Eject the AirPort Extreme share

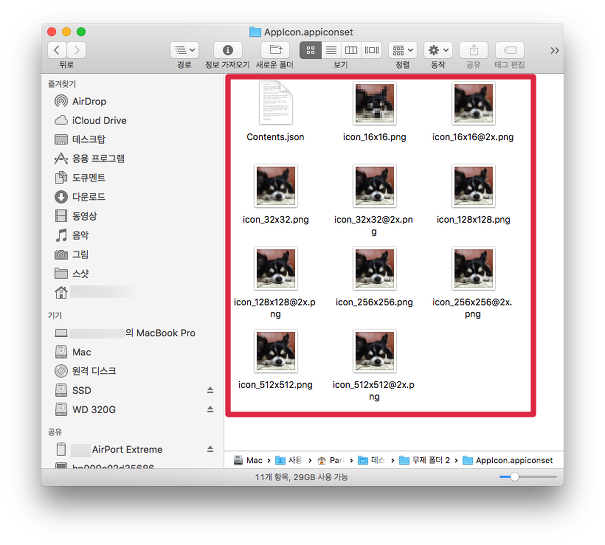[210, 449]
